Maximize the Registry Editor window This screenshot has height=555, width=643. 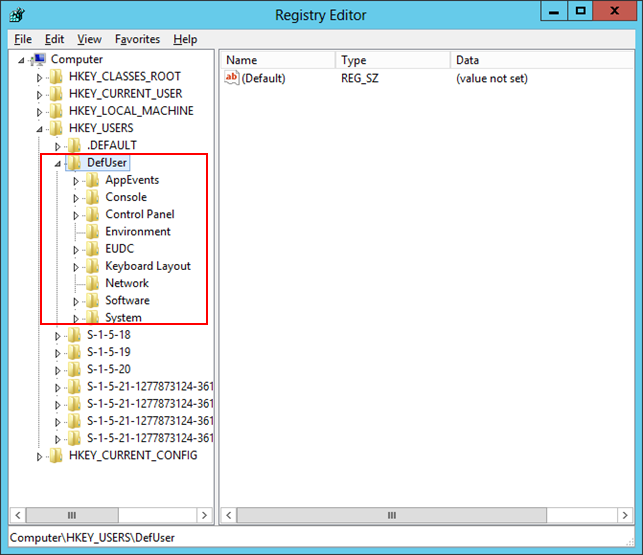coord(580,11)
